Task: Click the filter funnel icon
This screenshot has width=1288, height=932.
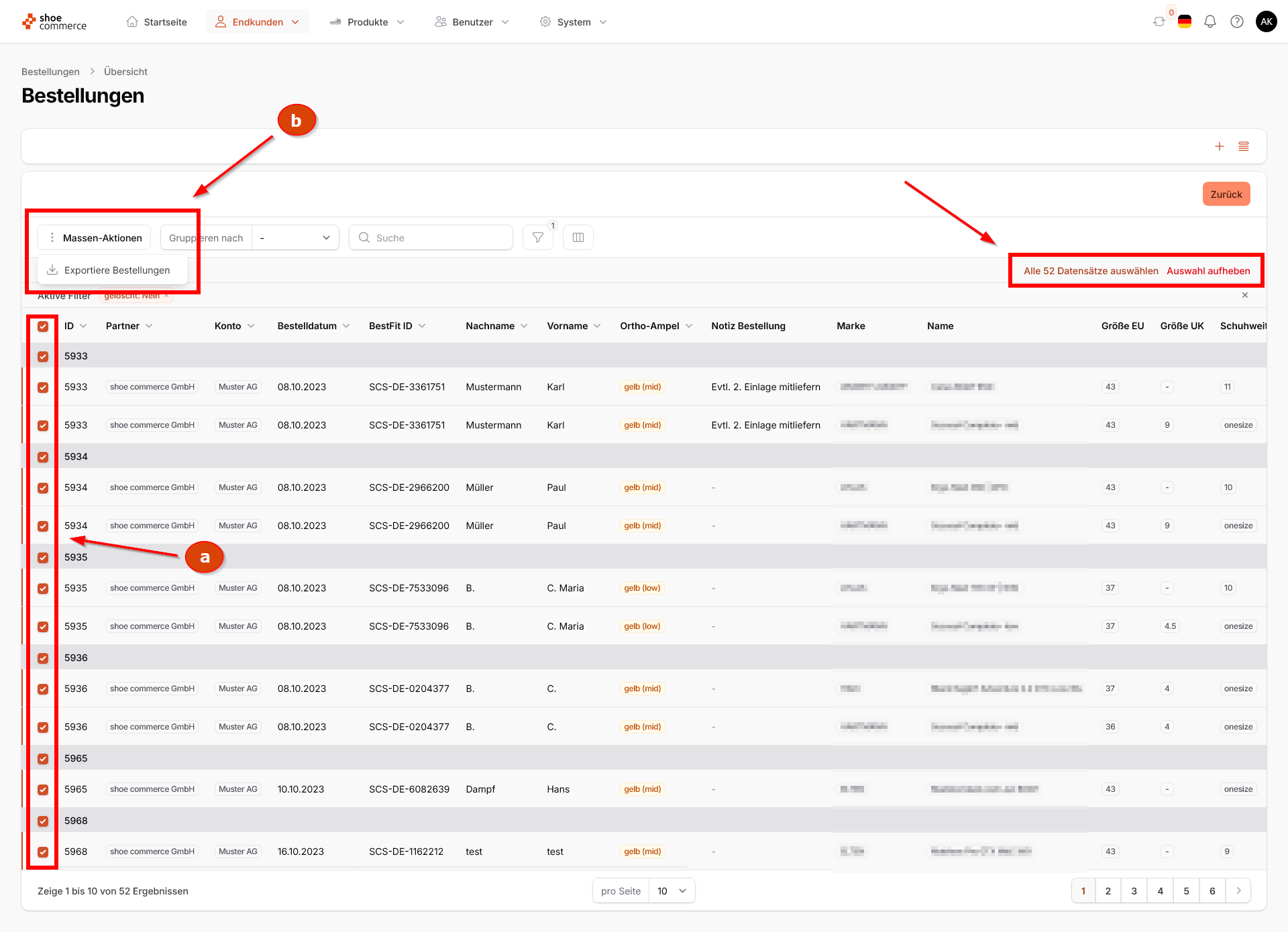Action: 537,237
